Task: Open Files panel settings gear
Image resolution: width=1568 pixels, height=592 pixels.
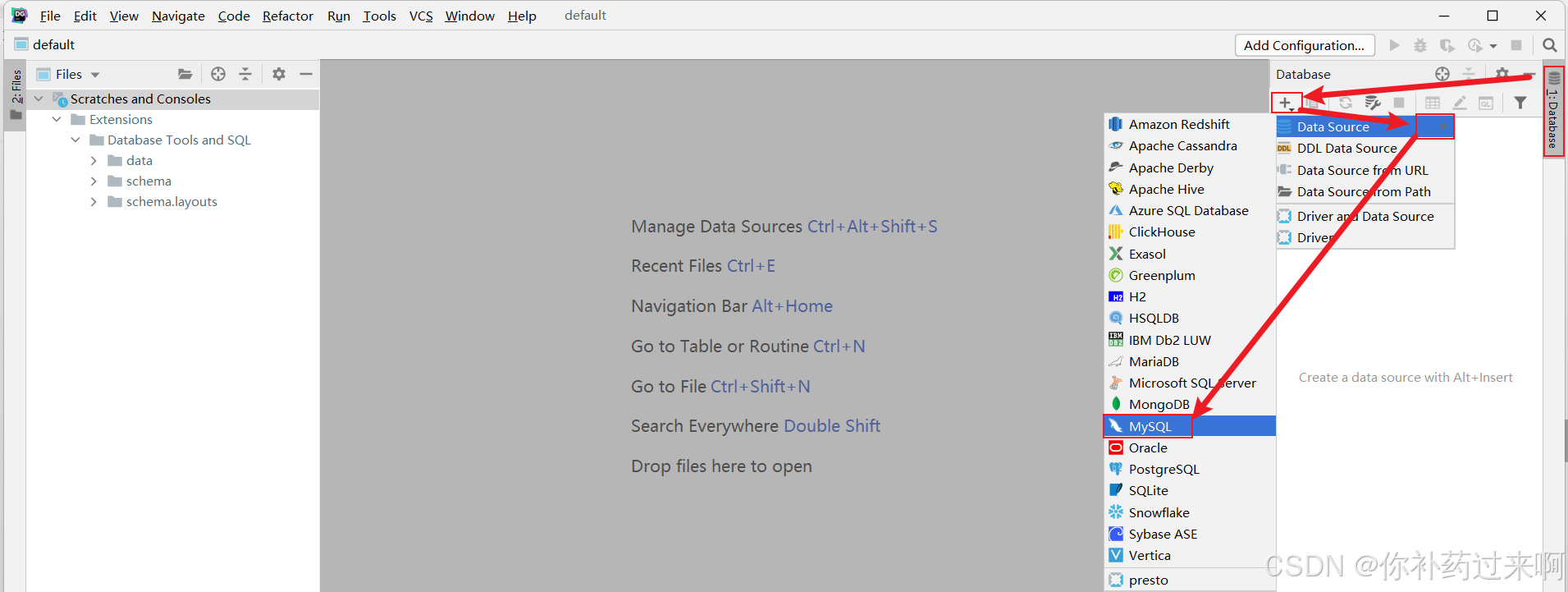Action: 279,74
